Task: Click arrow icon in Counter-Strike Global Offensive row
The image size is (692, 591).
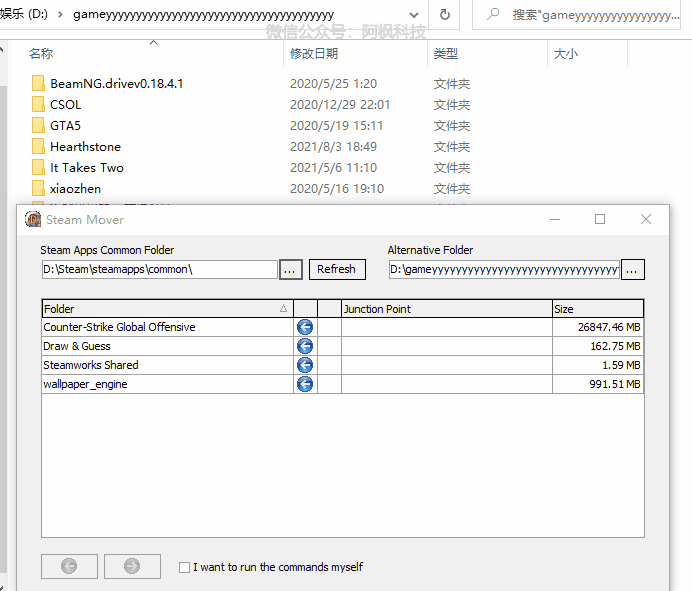Action: (305, 327)
